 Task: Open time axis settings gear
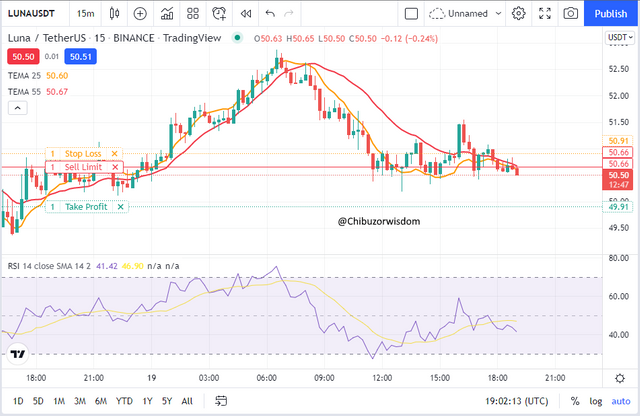coord(620,378)
